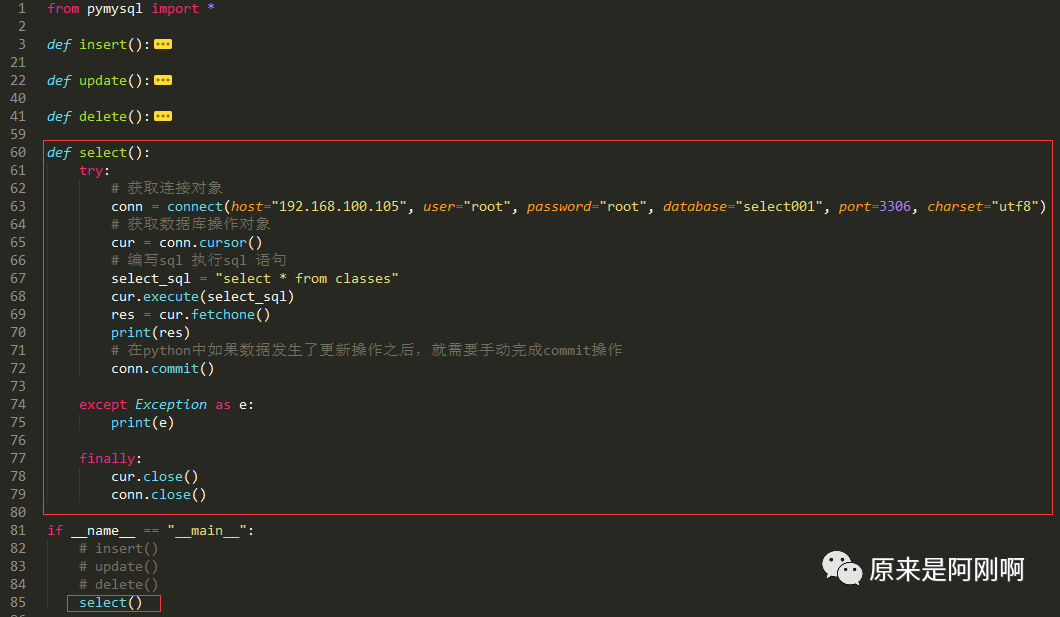This screenshot has height=617, width=1060.
Task: Click the 'select()' call on line 85
Action: (111, 602)
